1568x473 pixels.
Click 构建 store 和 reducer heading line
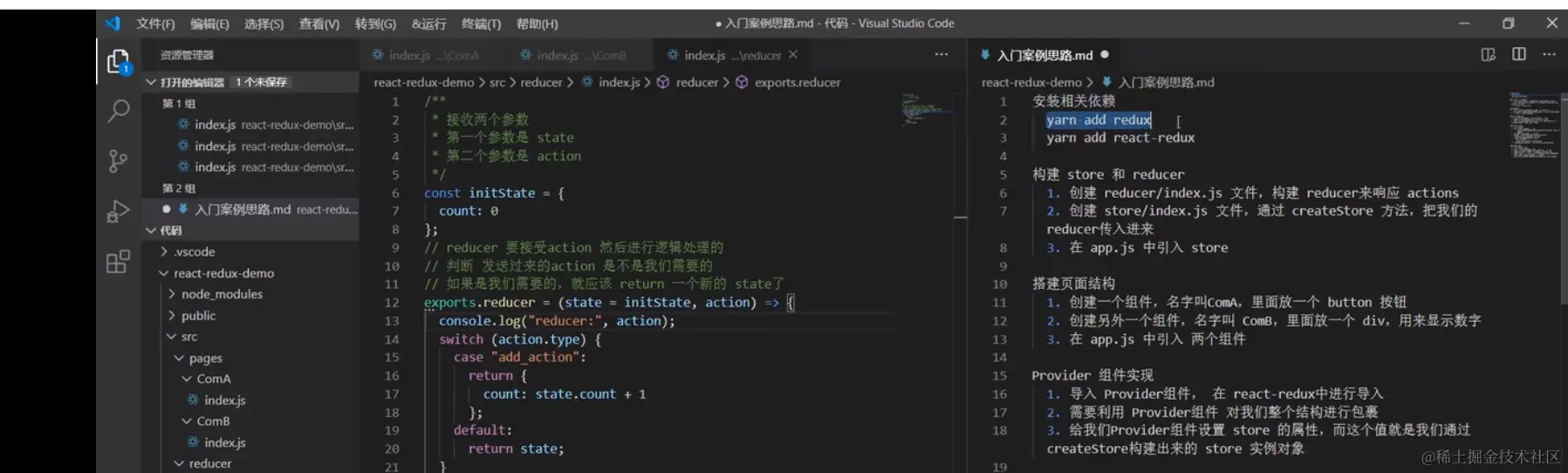click(1108, 175)
